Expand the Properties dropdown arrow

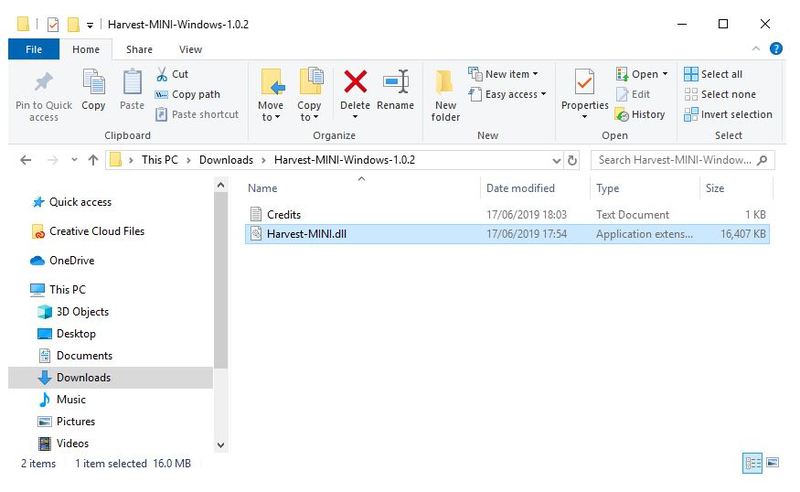(585, 117)
